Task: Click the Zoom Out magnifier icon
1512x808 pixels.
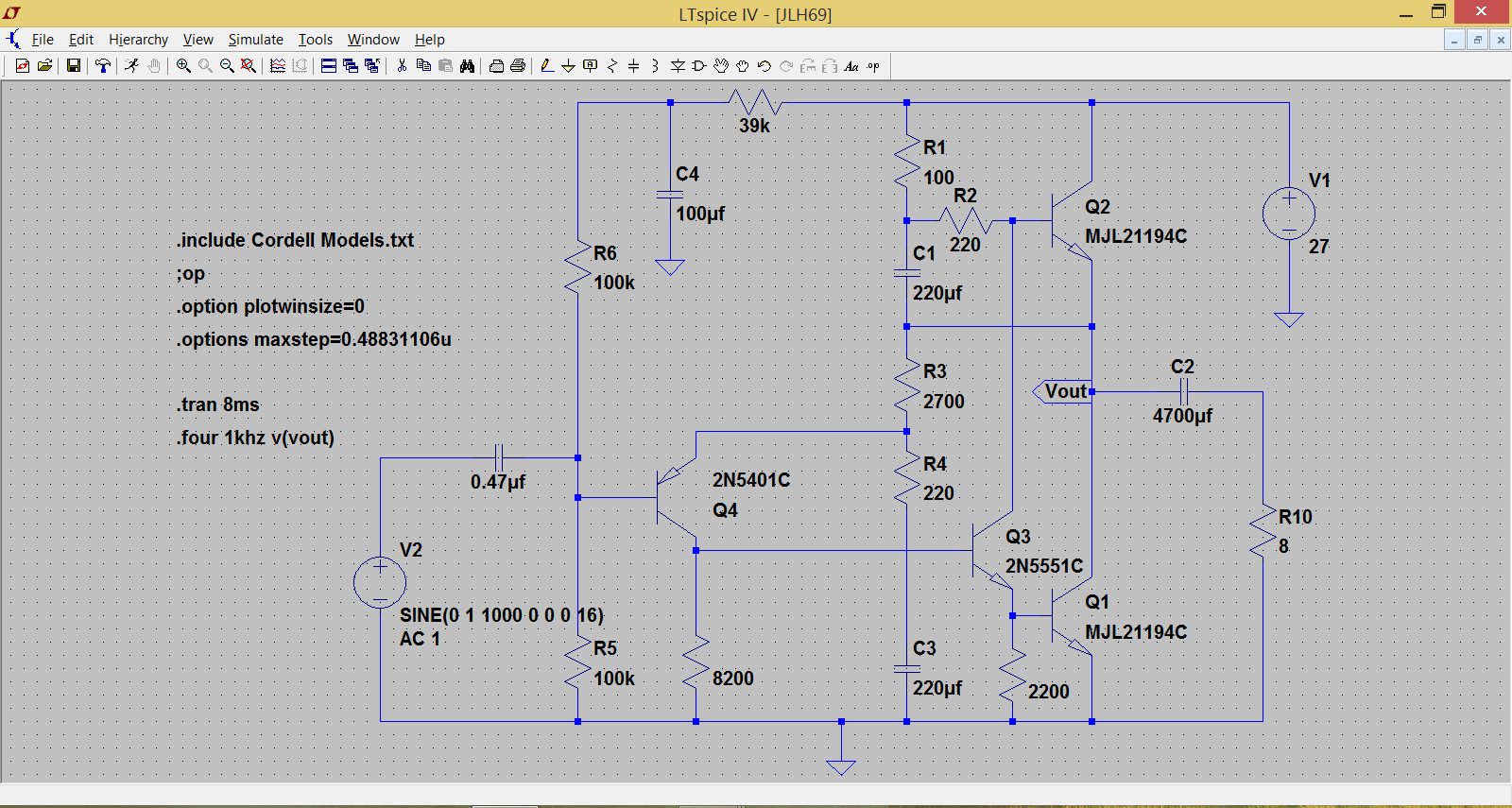Action: (x=227, y=65)
